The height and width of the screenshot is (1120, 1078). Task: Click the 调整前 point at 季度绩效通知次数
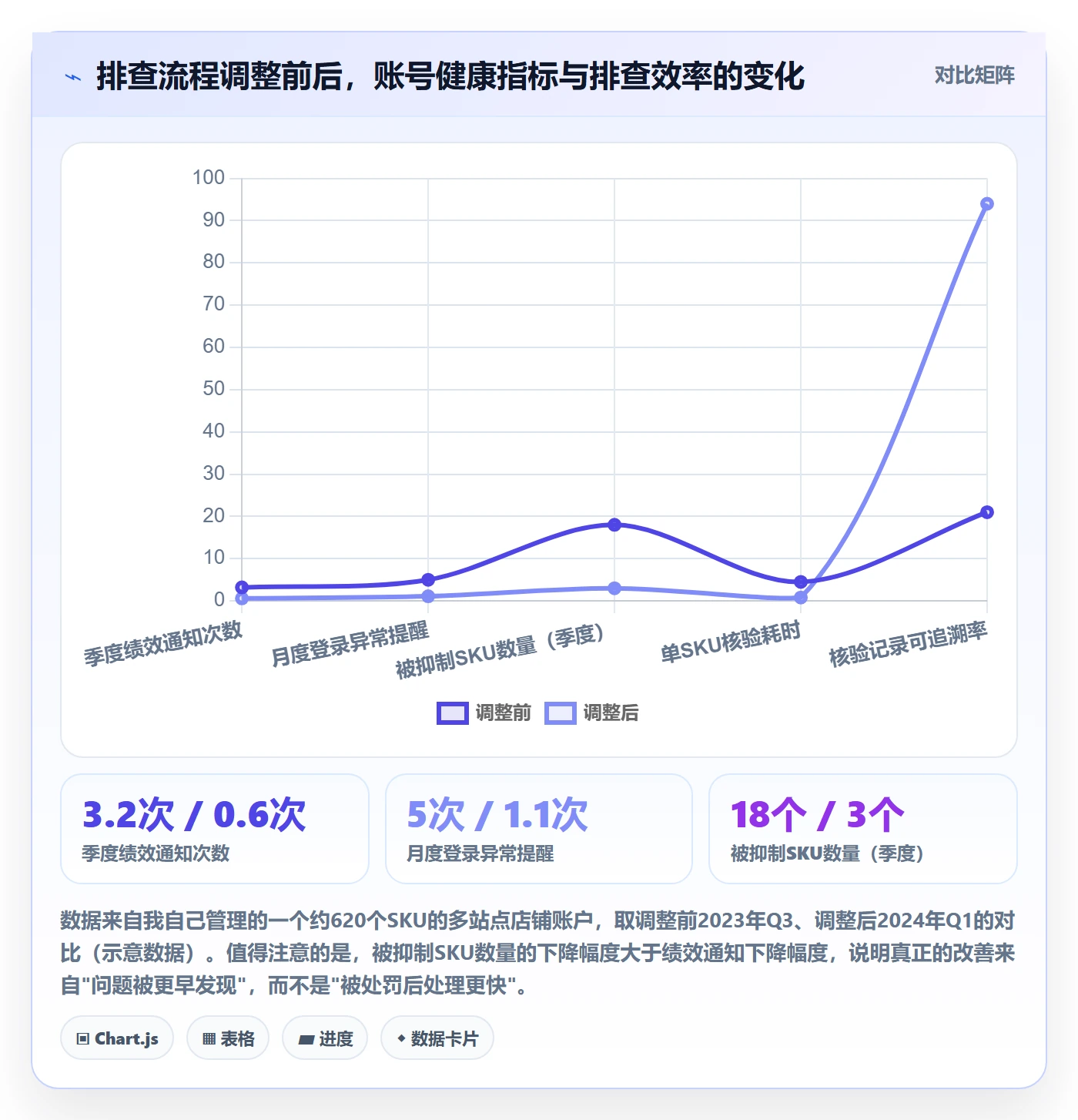tap(242, 588)
